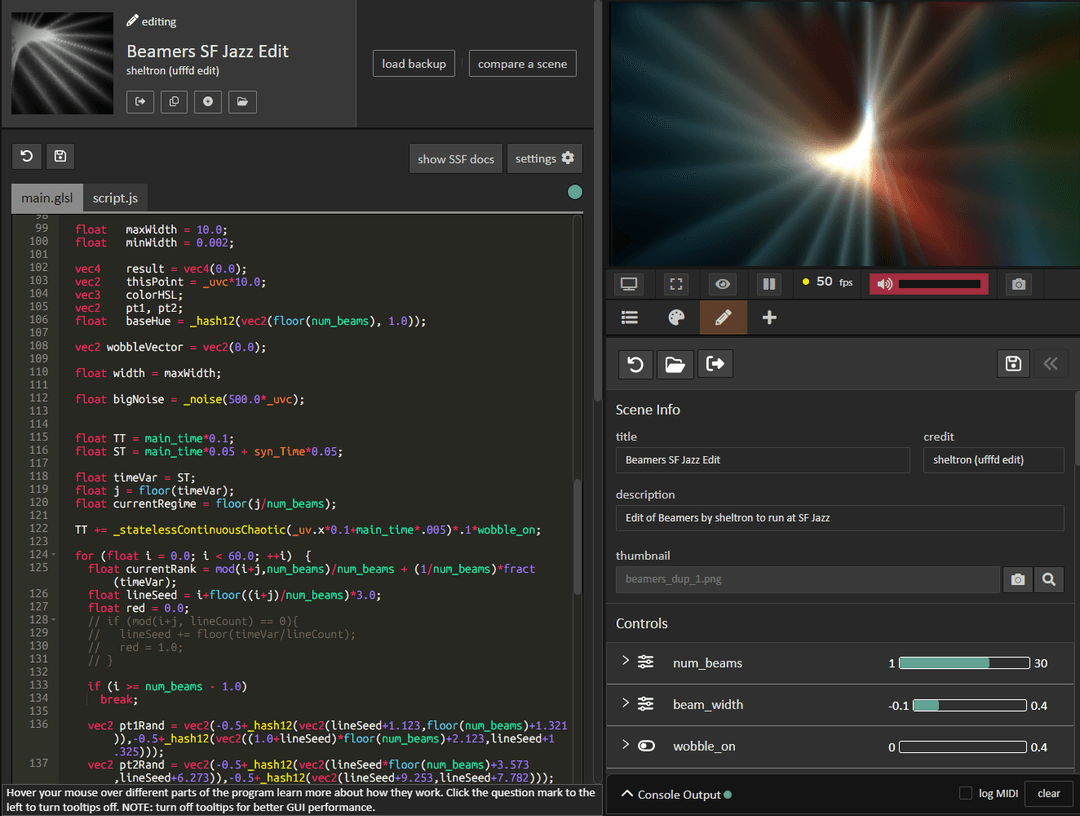Fold the comment block on line 128
The width and height of the screenshot is (1080, 816).
click(x=54, y=620)
